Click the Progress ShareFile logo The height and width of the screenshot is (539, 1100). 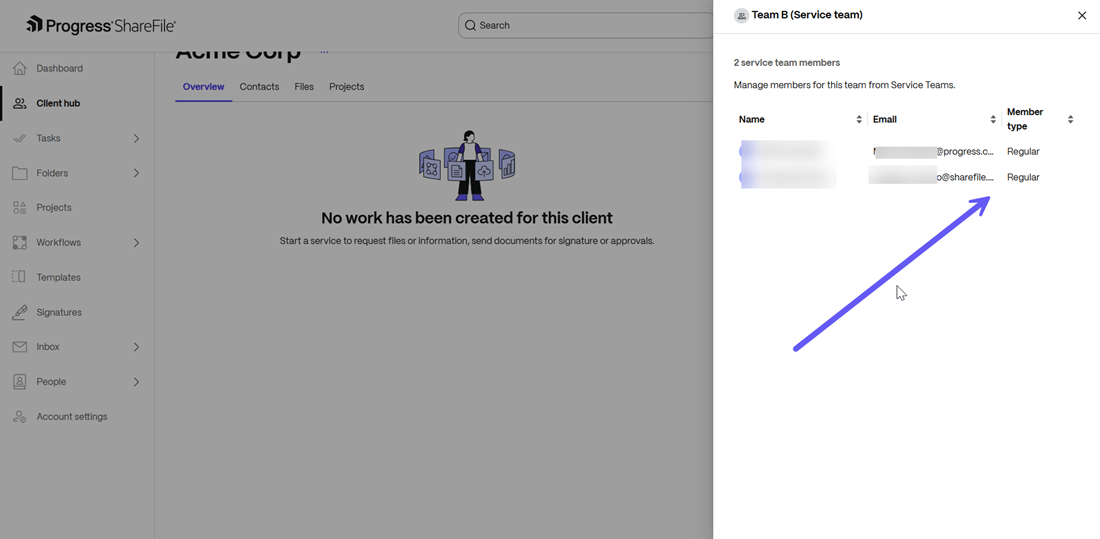point(100,25)
